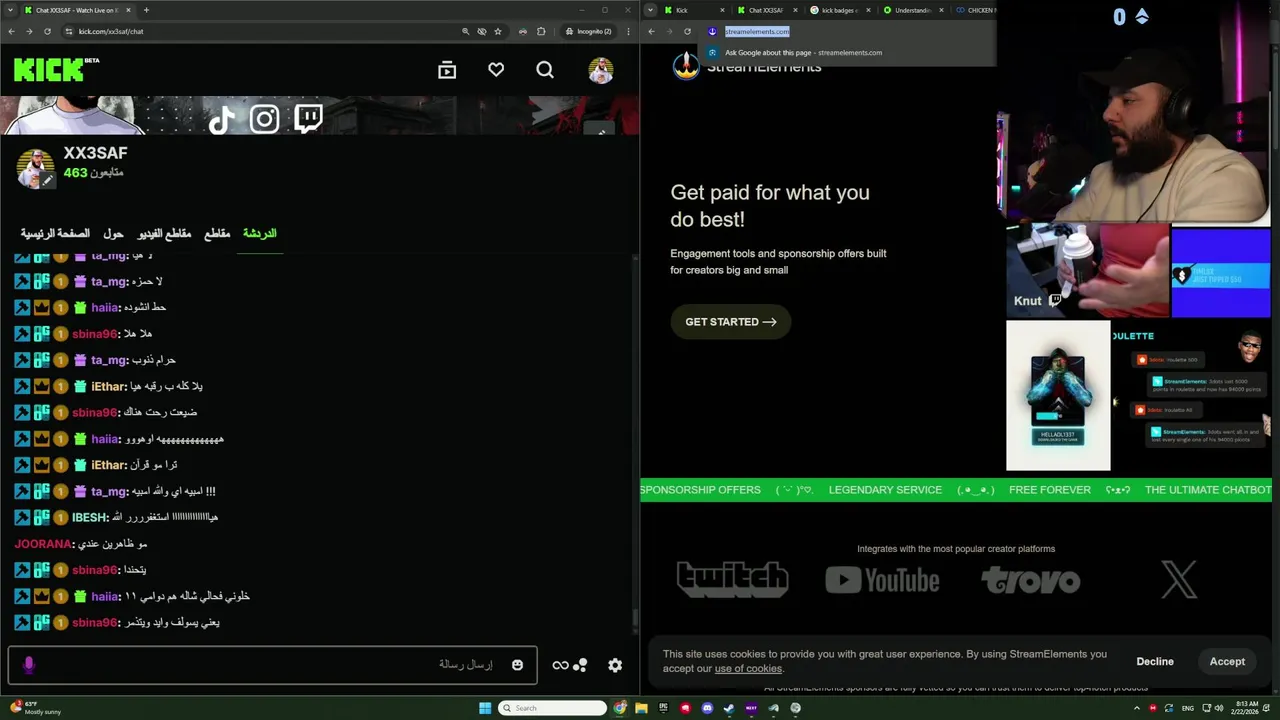Open the TikTok link on channel banner
1280x720 pixels.
pyautogui.click(x=221, y=120)
